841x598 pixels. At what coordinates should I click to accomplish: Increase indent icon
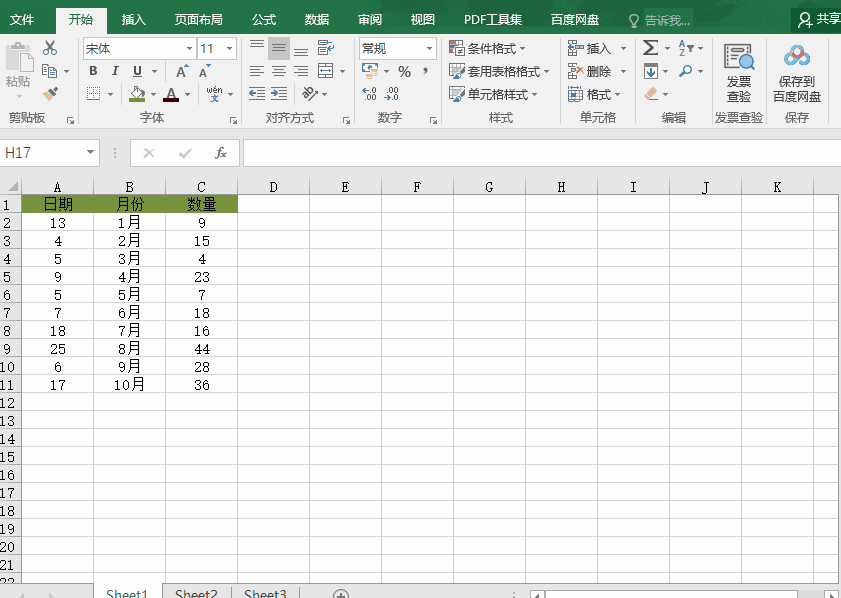(x=279, y=94)
